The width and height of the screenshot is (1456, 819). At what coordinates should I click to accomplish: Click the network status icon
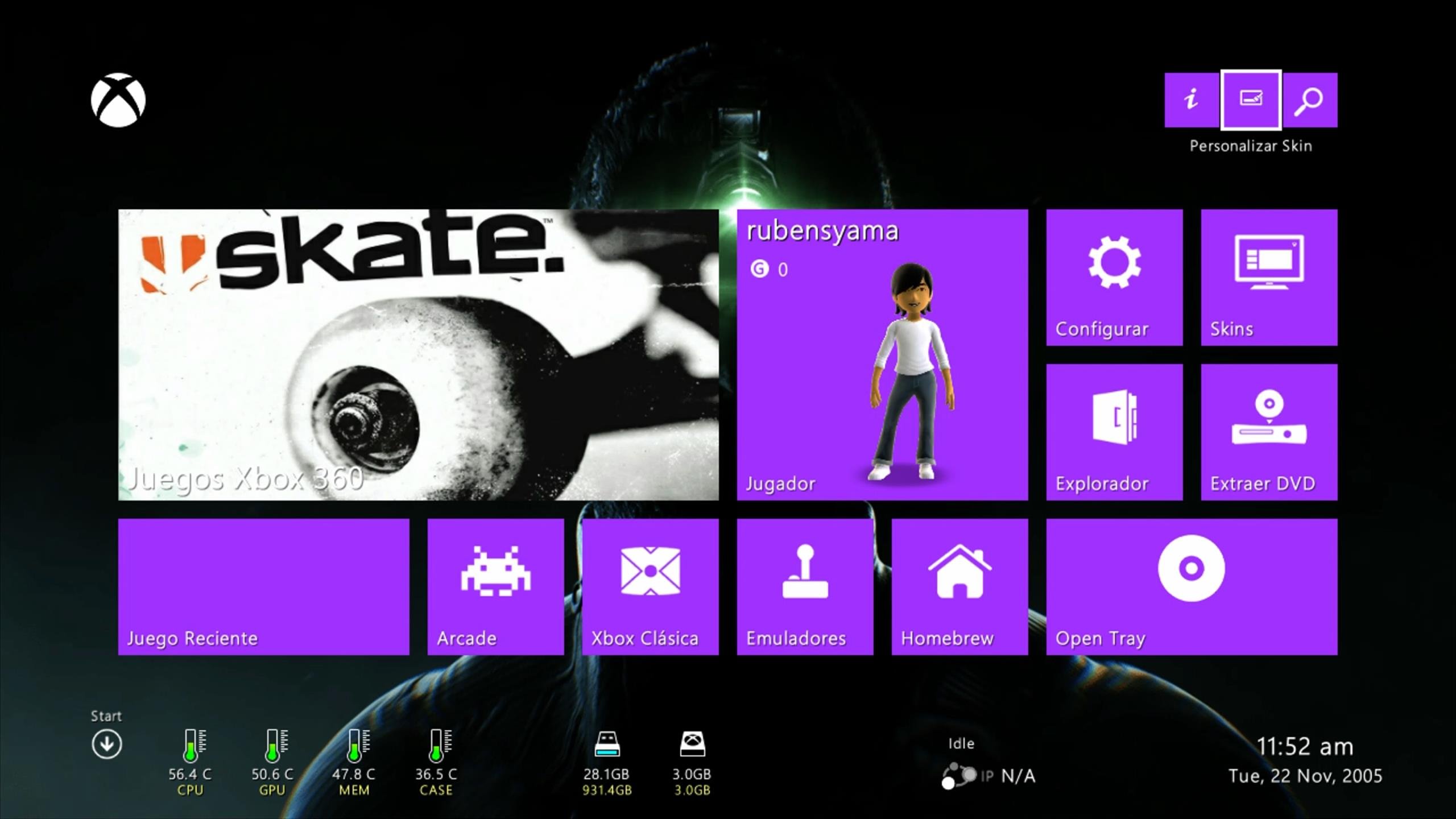point(959,776)
